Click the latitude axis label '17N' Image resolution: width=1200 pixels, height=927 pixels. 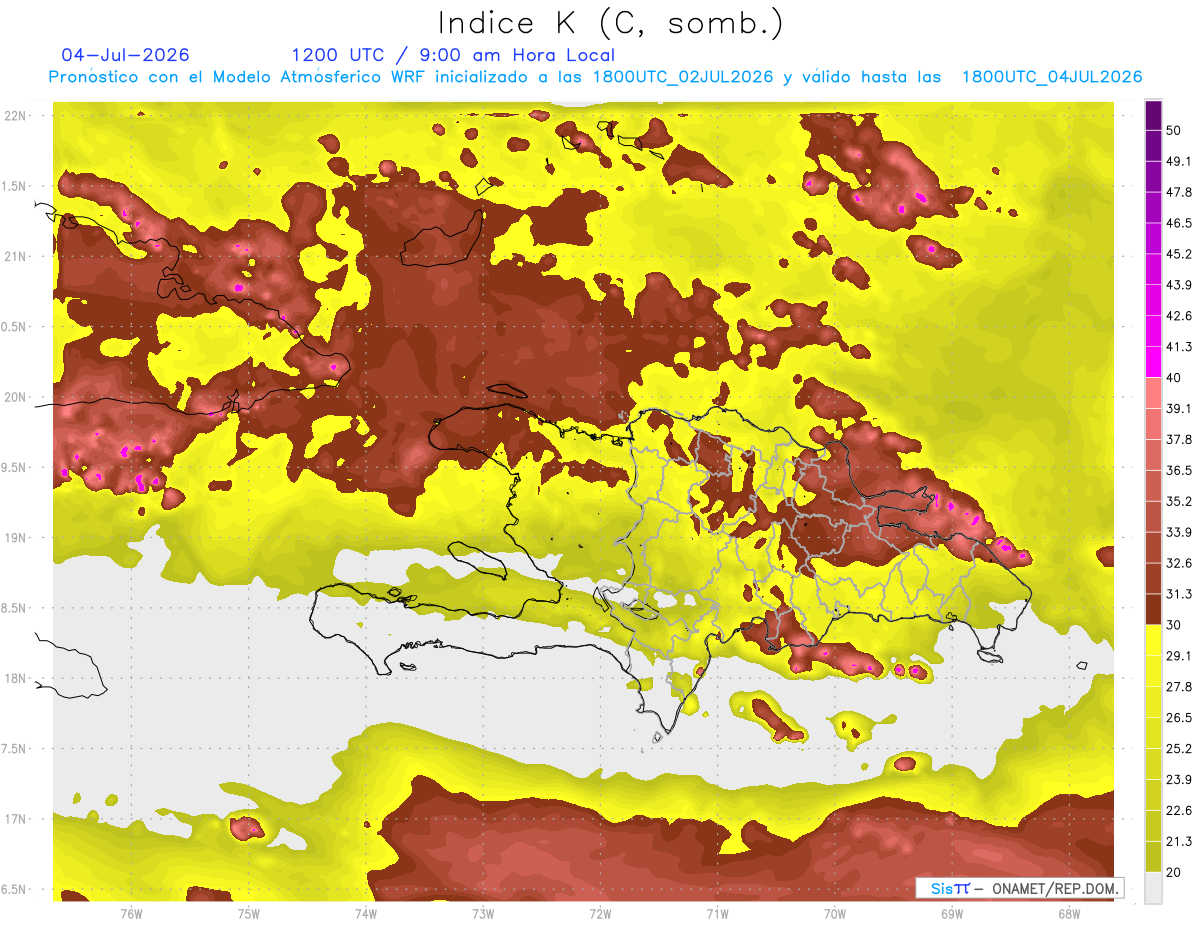16,819
